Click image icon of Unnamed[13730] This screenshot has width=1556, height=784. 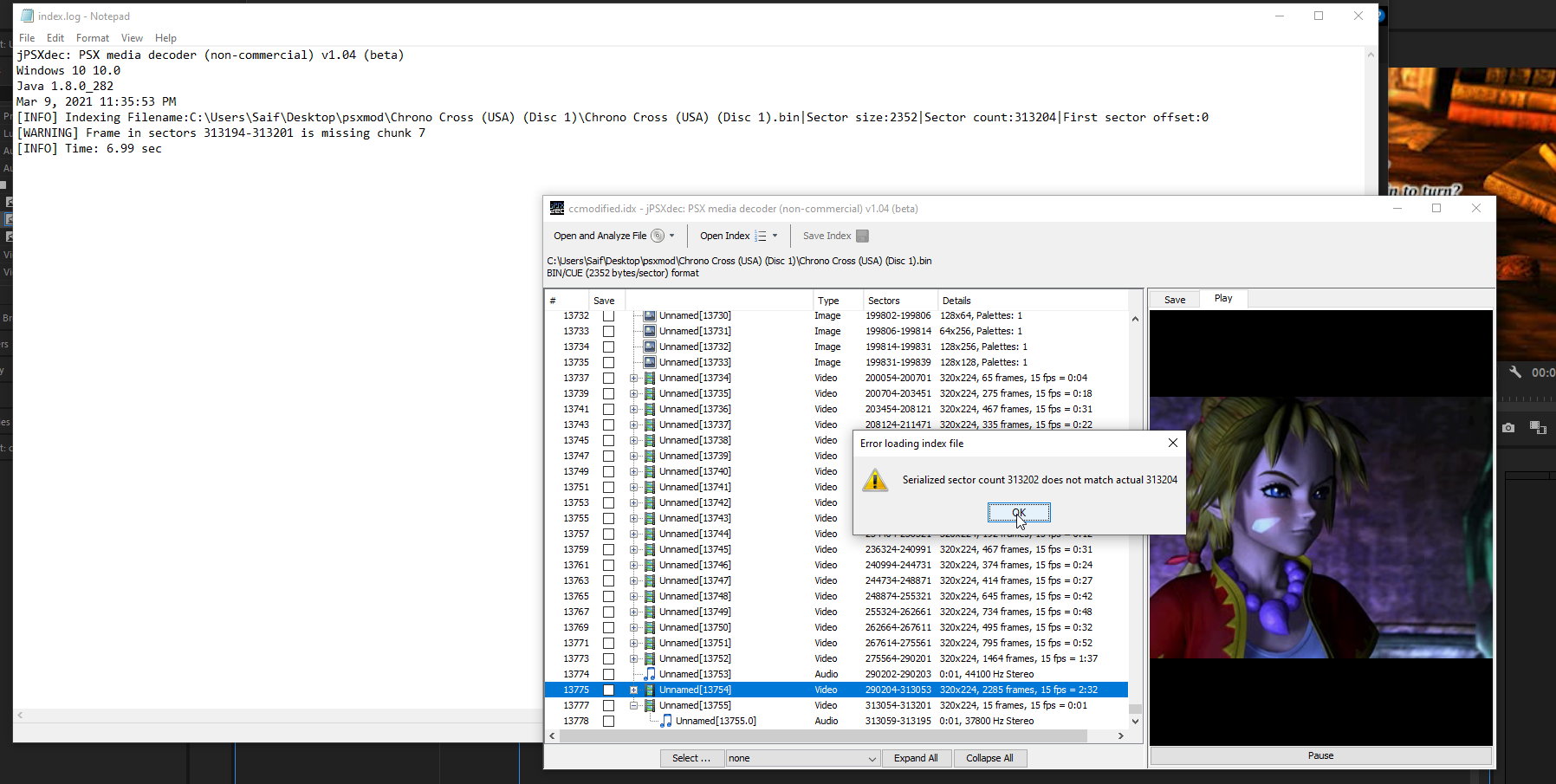[650, 315]
